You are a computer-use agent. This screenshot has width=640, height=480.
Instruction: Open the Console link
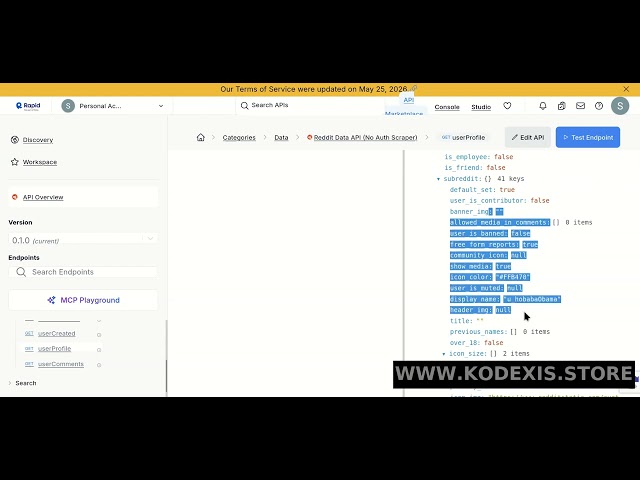(447, 107)
